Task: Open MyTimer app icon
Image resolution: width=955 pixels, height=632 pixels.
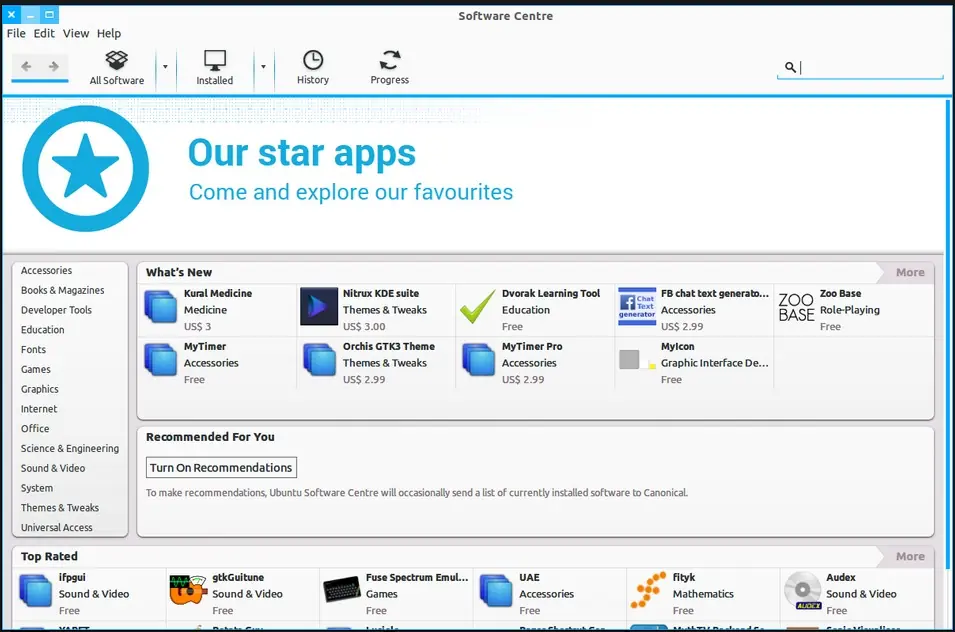Action: click(160, 360)
